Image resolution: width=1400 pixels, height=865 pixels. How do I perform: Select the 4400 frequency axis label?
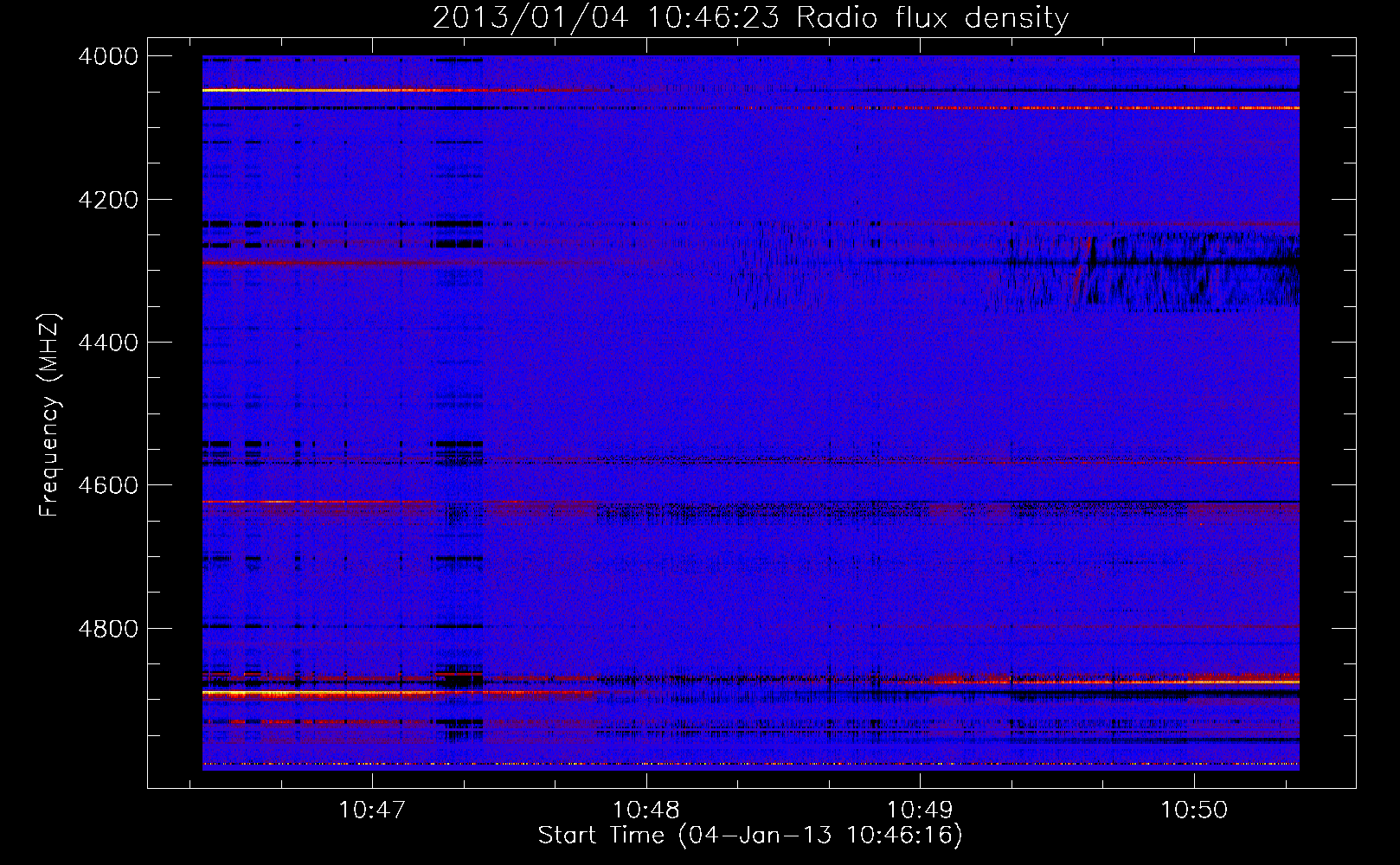pyautogui.click(x=108, y=343)
